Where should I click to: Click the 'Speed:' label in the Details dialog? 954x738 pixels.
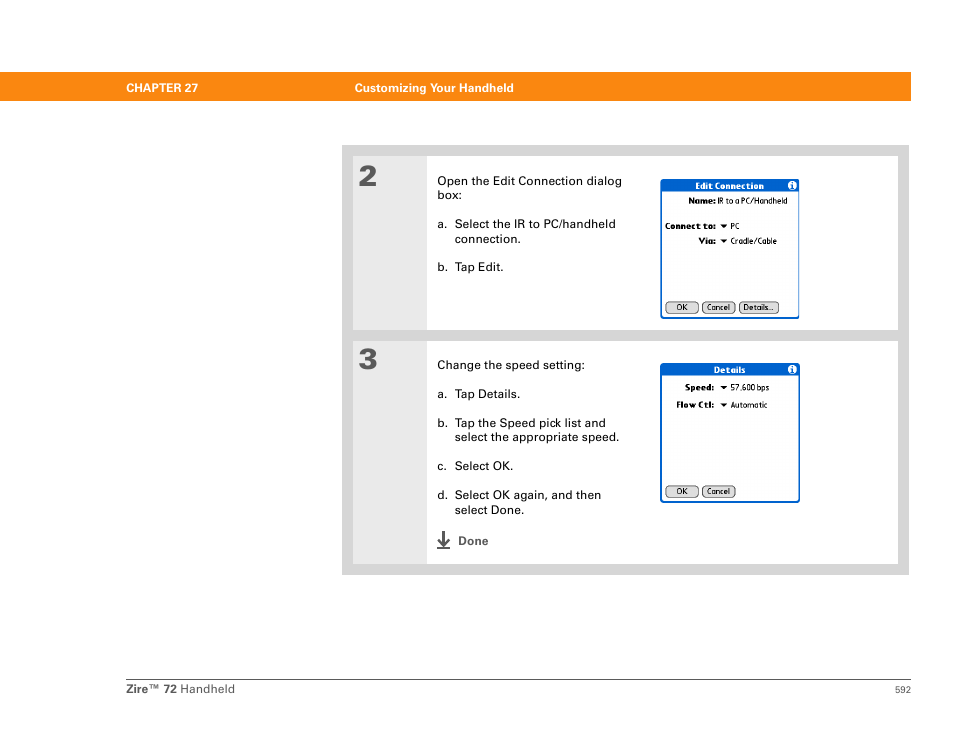click(699, 388)
